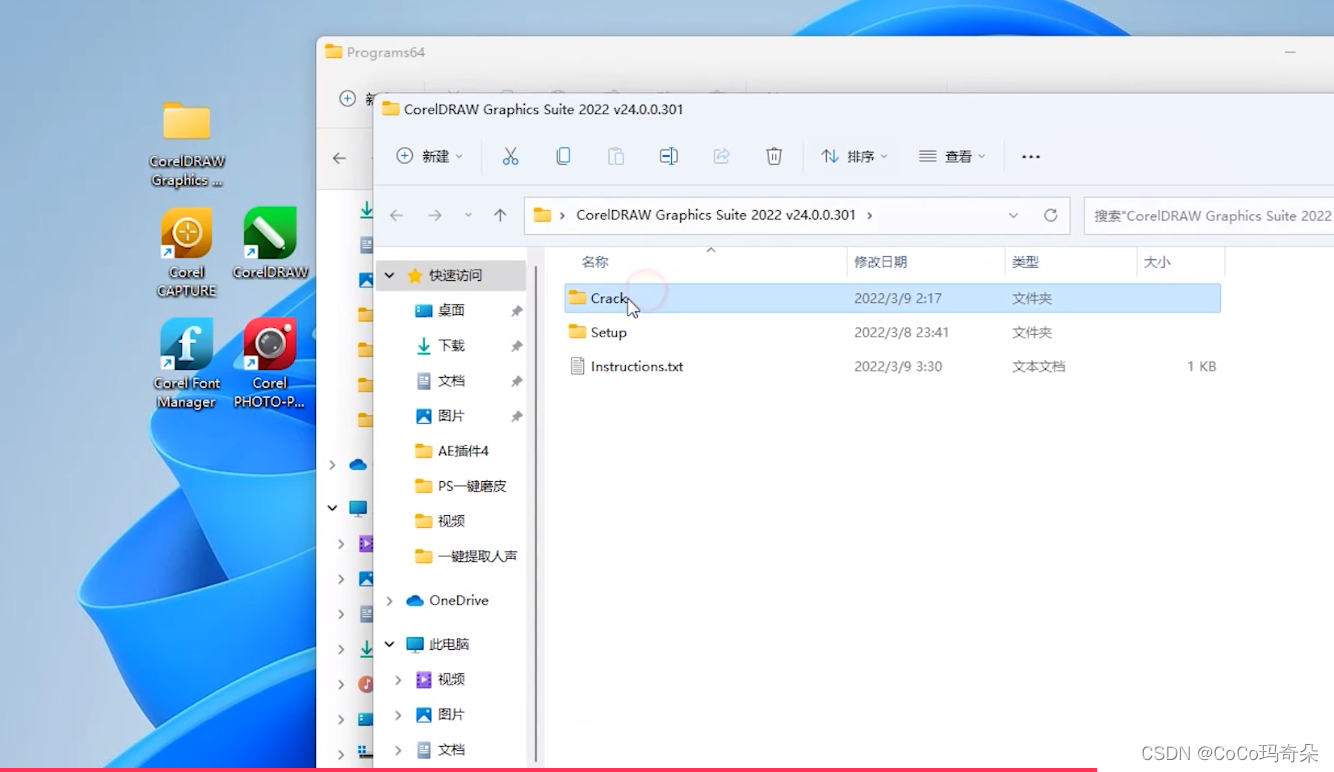Click the pin icon beside 桌面
The width and height of the screenshot is (1334, 772).
(517, 311)
